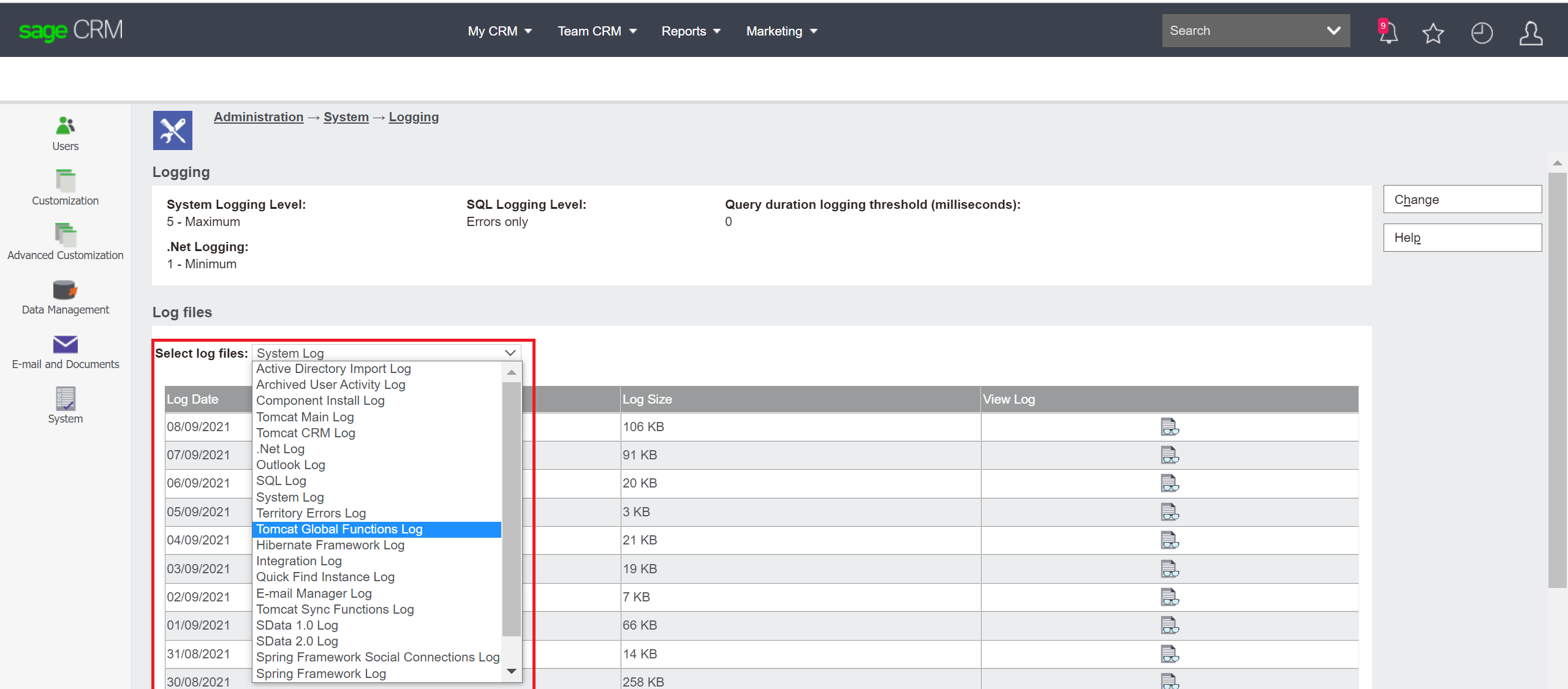Open the recent history clock icon
The image size is (1568, 689).
1482,32
